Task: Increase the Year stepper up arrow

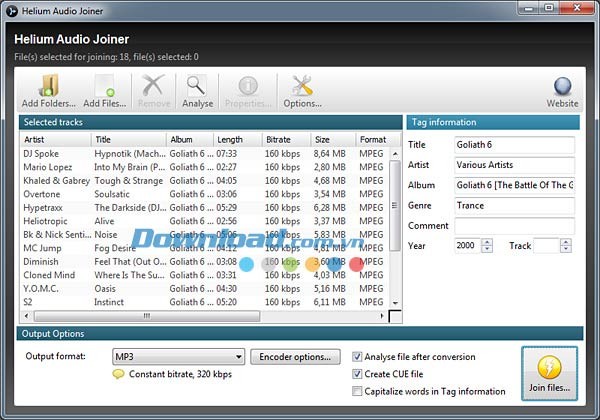Action: pos(487,242)
